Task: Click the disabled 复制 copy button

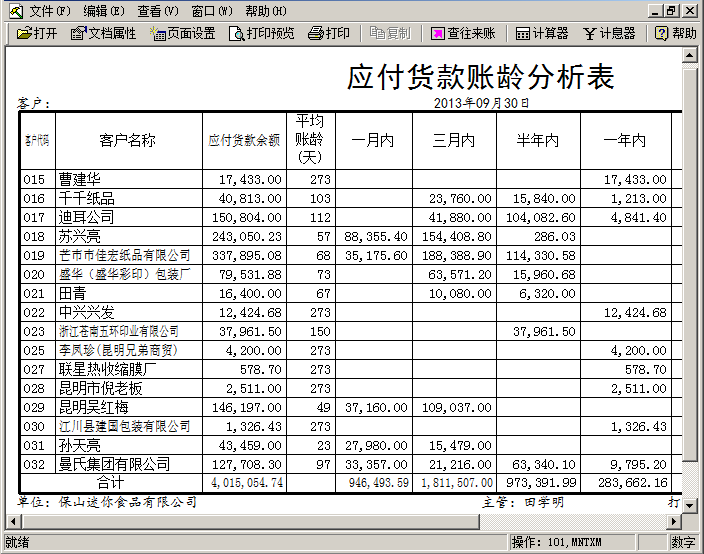Action: (x=390, y=33)
